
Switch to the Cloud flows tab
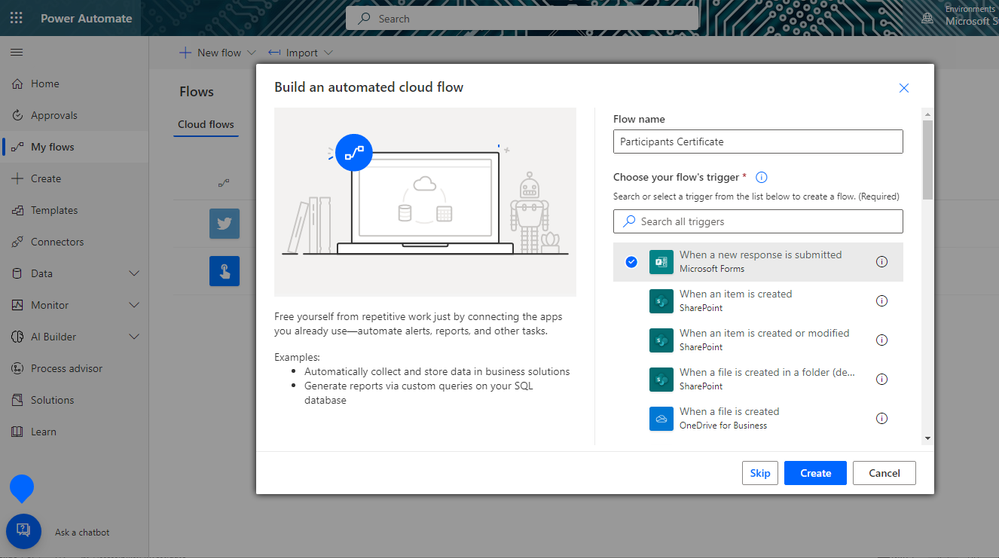point(205,124)
